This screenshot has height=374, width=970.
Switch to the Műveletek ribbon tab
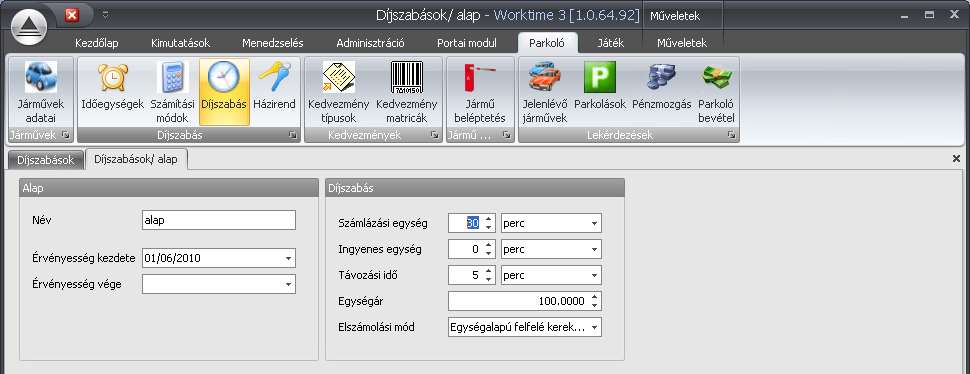(x=682, y=43)
